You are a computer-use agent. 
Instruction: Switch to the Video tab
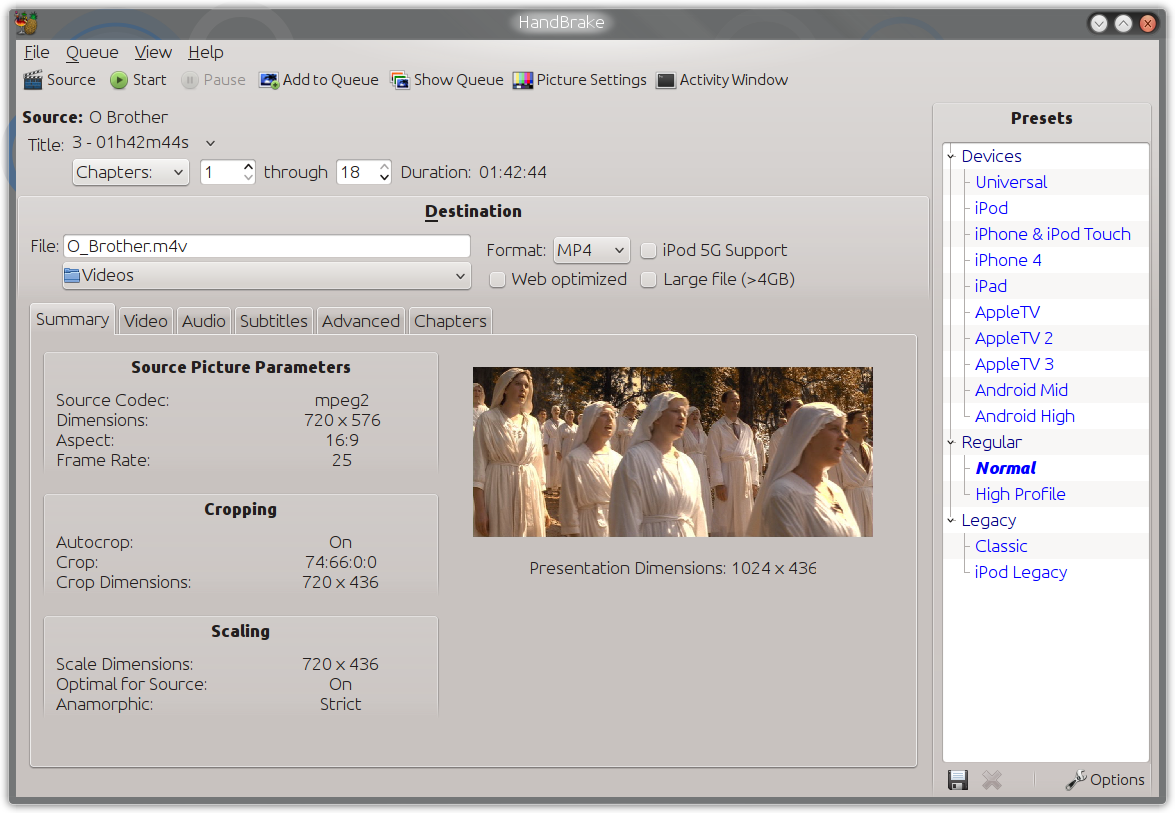tap(145, 321)
